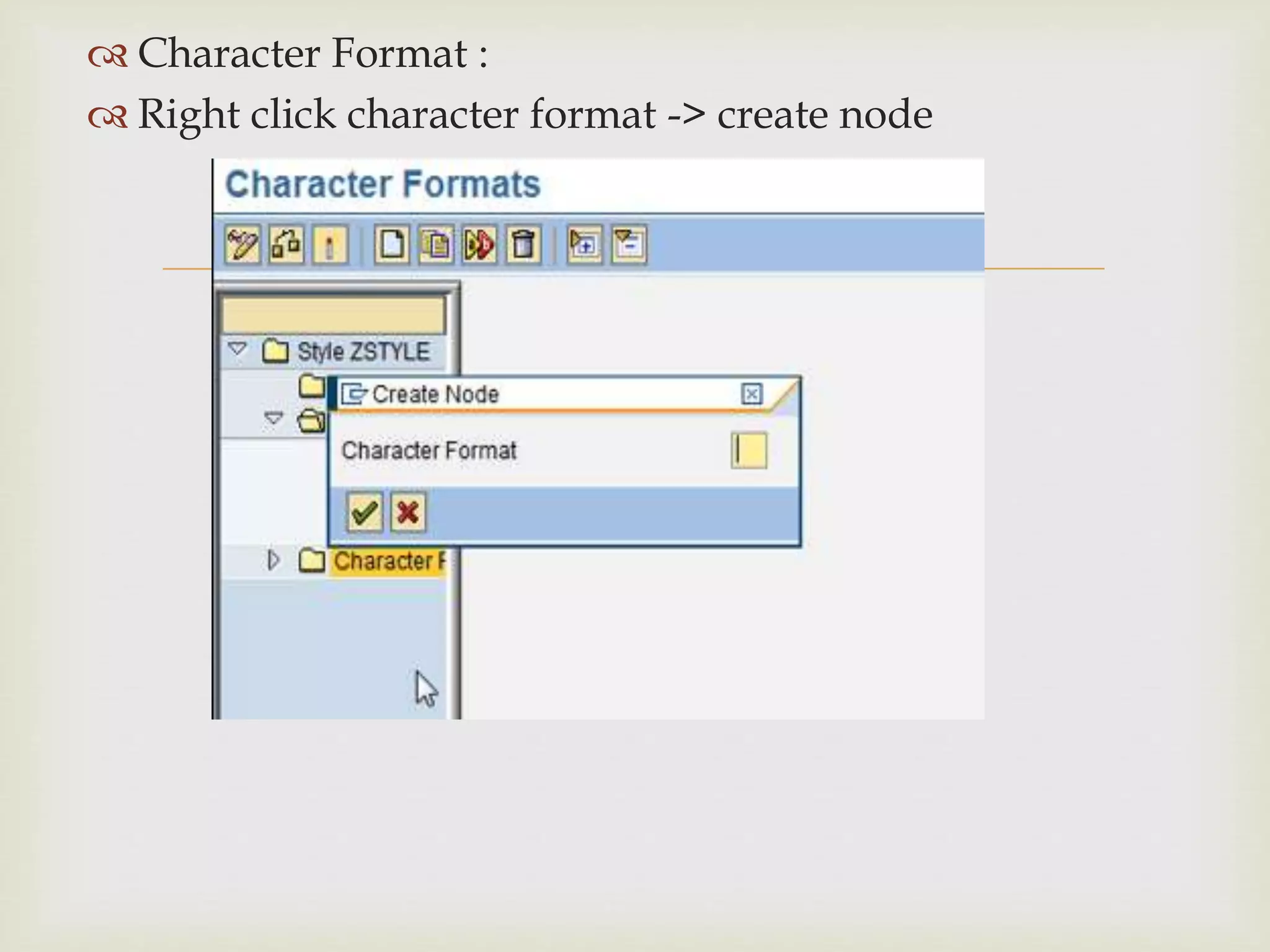This screenshot has height=952, width=1270.
Task: Collapse the Style ZSTYLE tree node
Action: [x=237, y=350]
